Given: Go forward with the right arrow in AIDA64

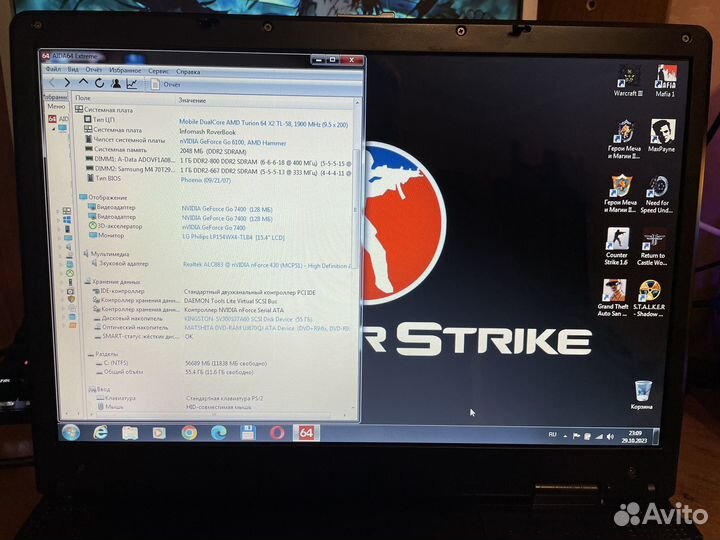Looking at the screenshot, I should pyautogui.click(x=67, y=83).
